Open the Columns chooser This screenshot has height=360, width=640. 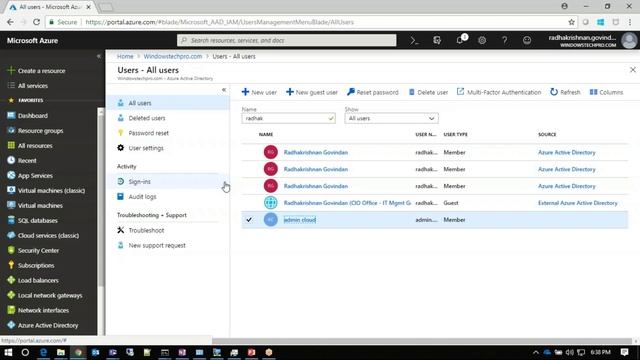coord(606,92)
